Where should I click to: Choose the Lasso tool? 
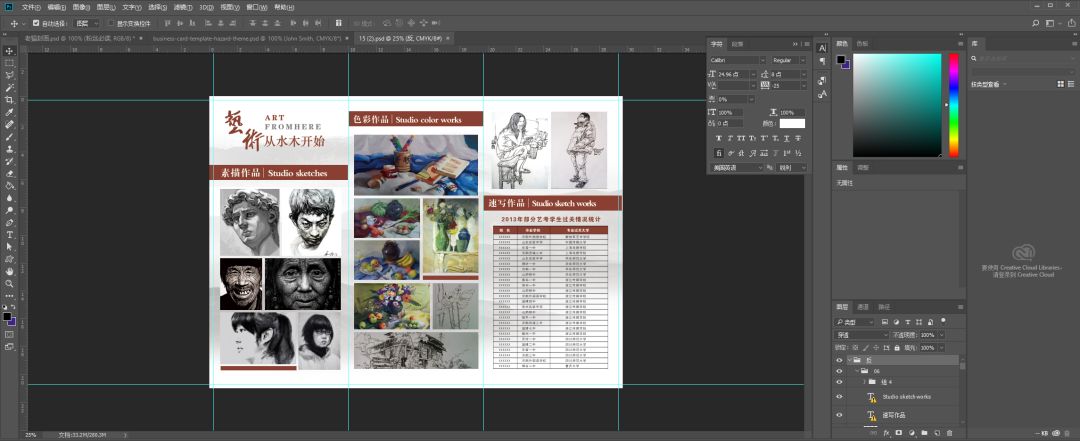tap(9, 76)
